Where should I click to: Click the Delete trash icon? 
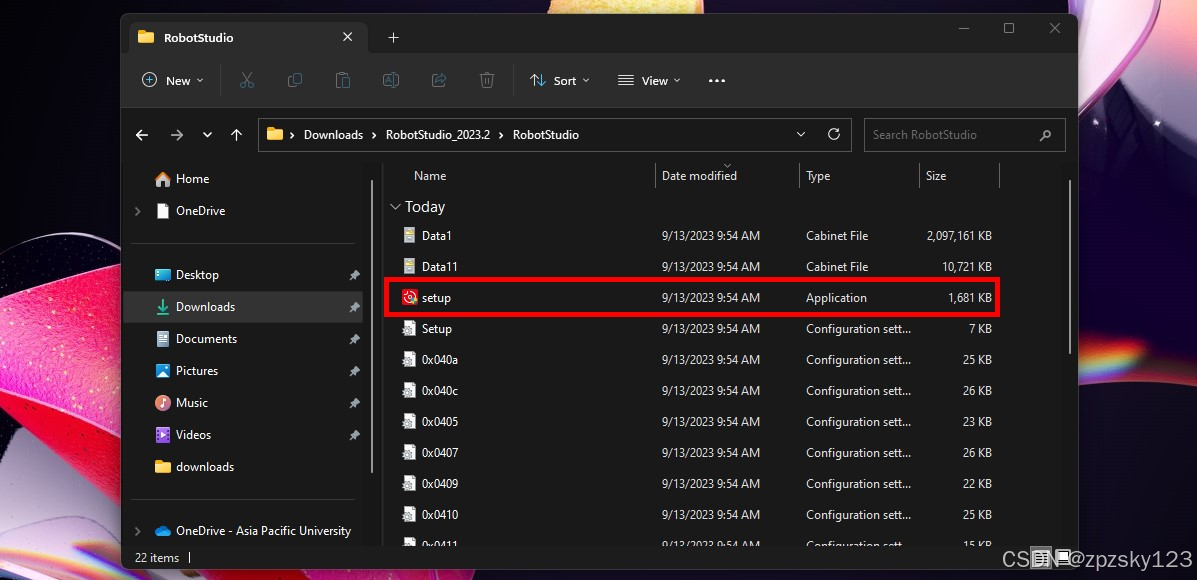(x=487, y=80)
